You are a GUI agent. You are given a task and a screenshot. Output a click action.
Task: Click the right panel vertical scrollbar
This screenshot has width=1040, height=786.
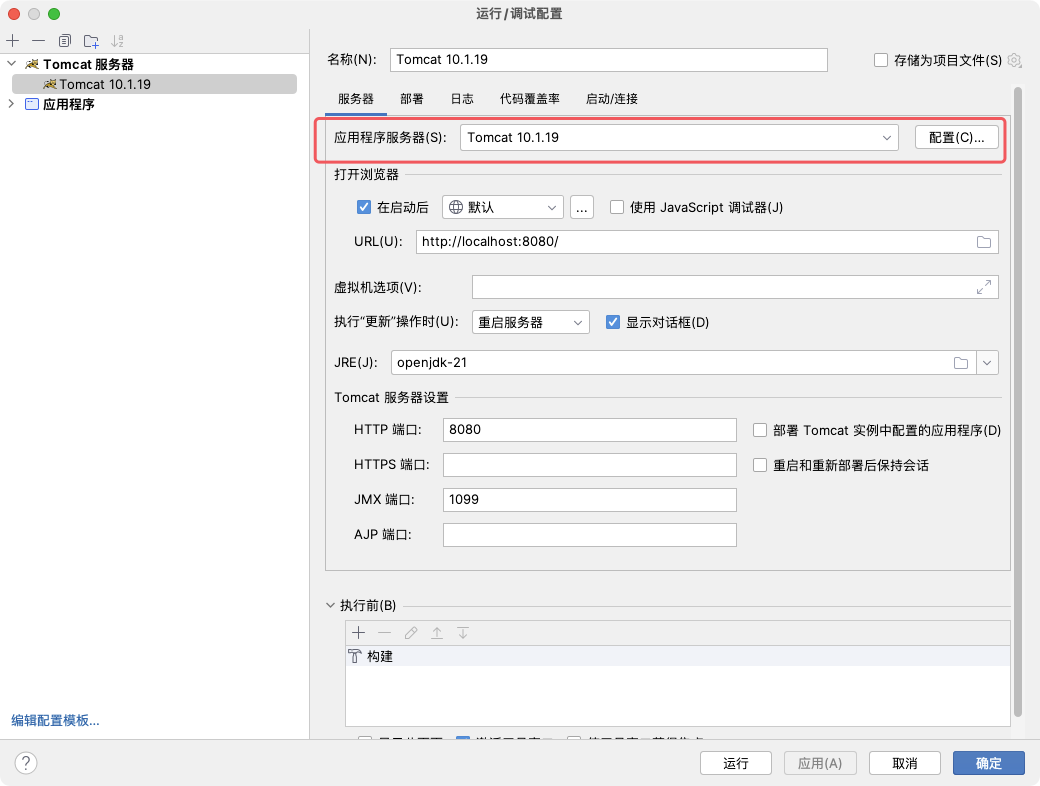pos(1018,401)
